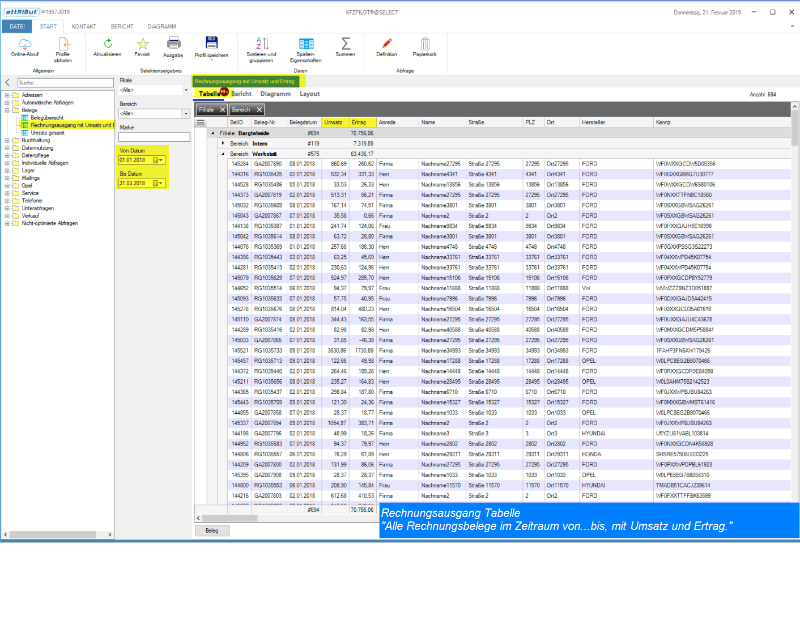Edit query with Definition pencil icon
The width and height of the screenshot is (800, 630).
386,43
